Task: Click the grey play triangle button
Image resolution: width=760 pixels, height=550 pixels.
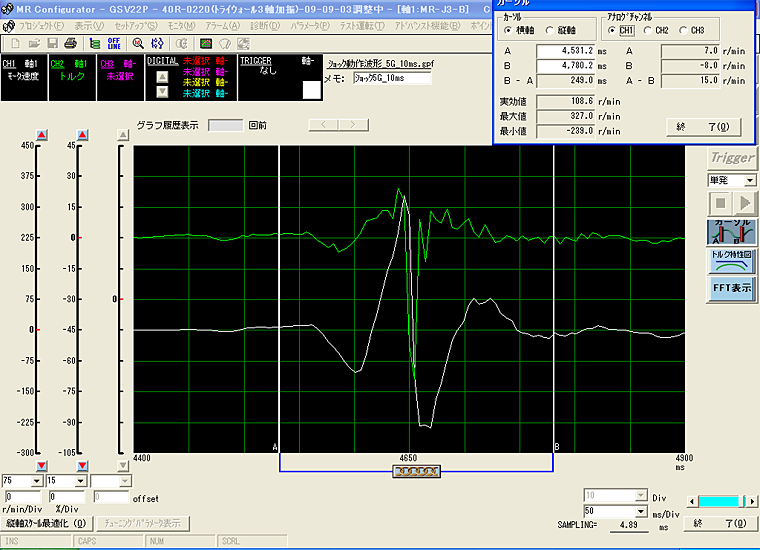Action: pos(744,203)
